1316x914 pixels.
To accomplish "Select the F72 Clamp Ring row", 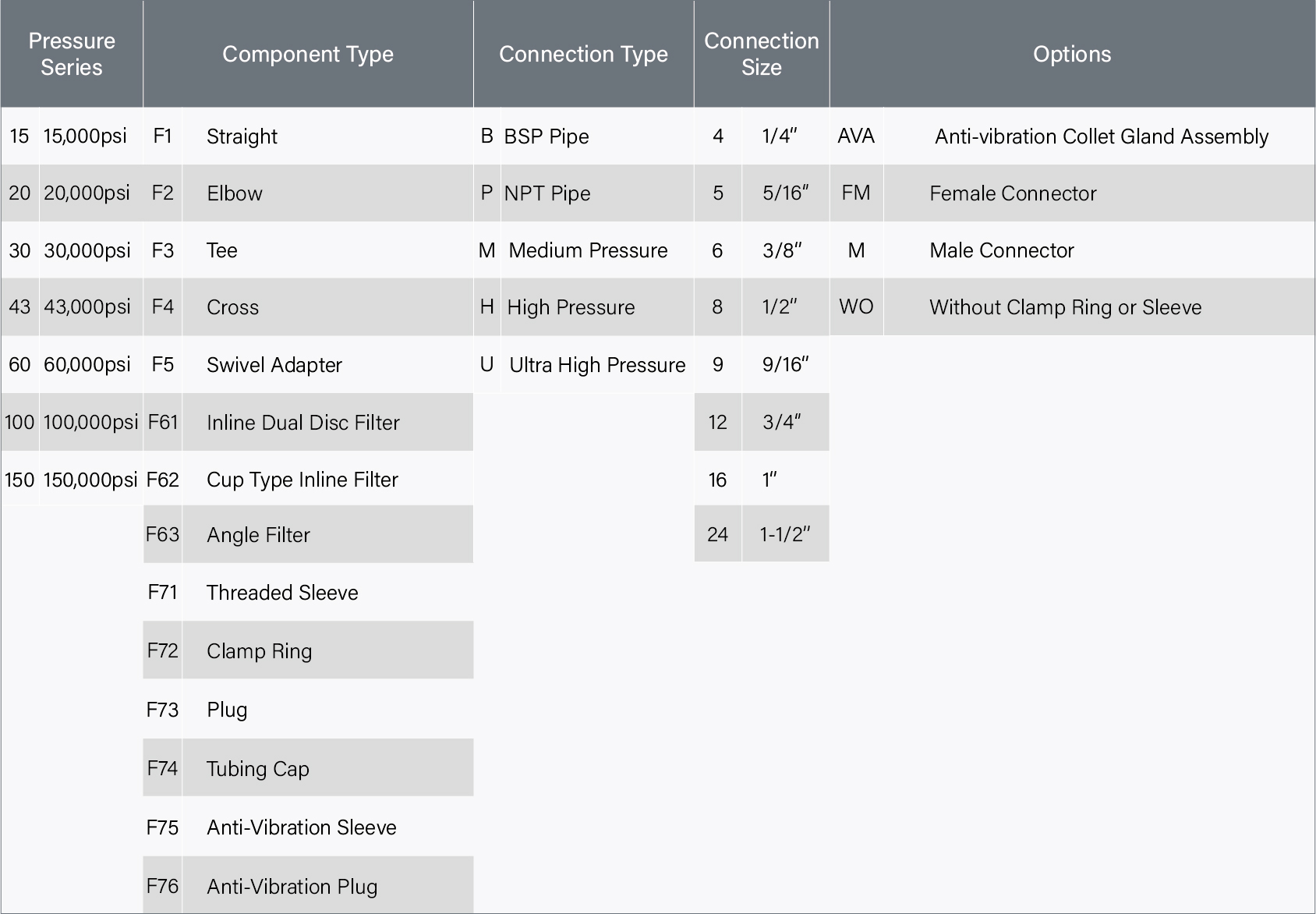I will pyautogui.click(x=308, y=650).
